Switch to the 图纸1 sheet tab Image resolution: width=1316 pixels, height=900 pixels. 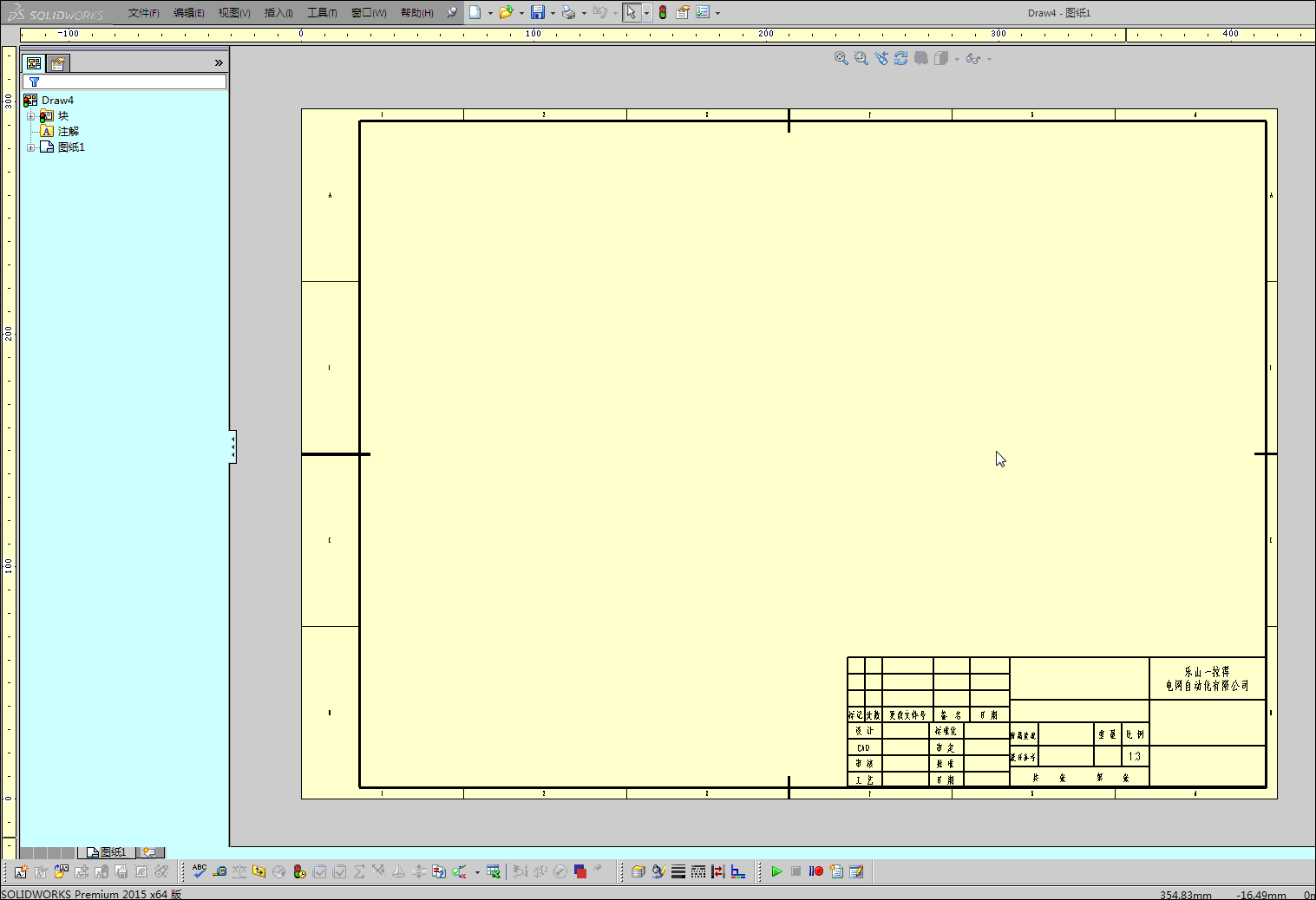coord(107,852)
